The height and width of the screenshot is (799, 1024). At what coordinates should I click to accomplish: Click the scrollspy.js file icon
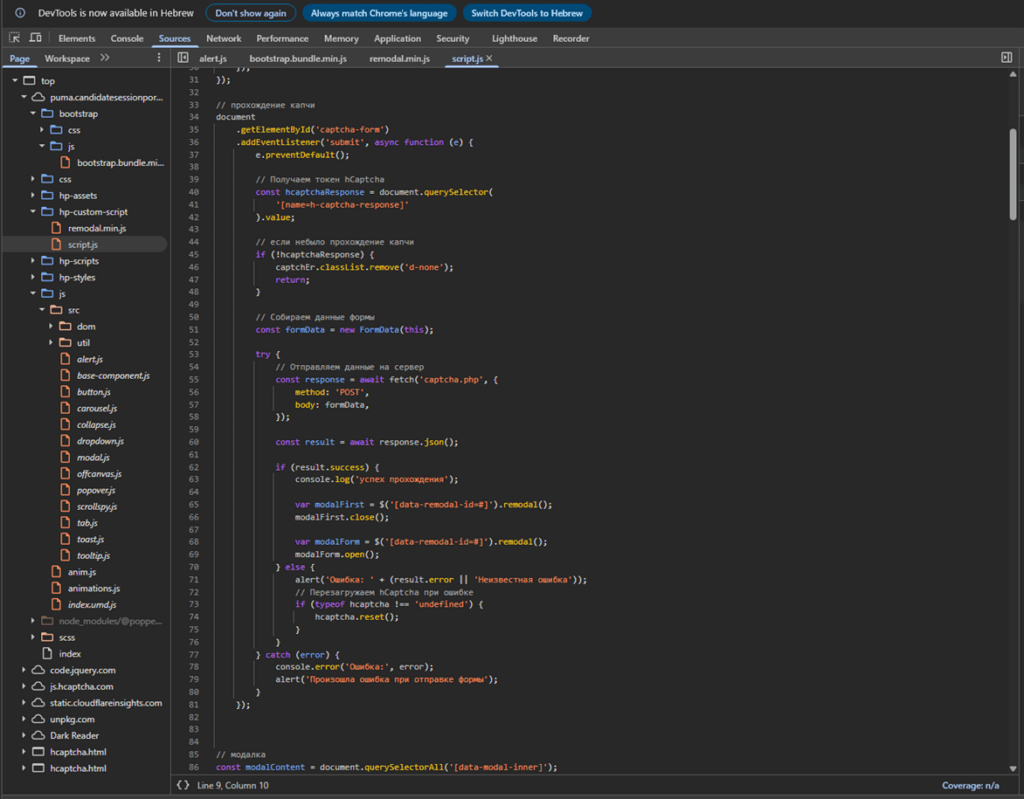point(65,506)
